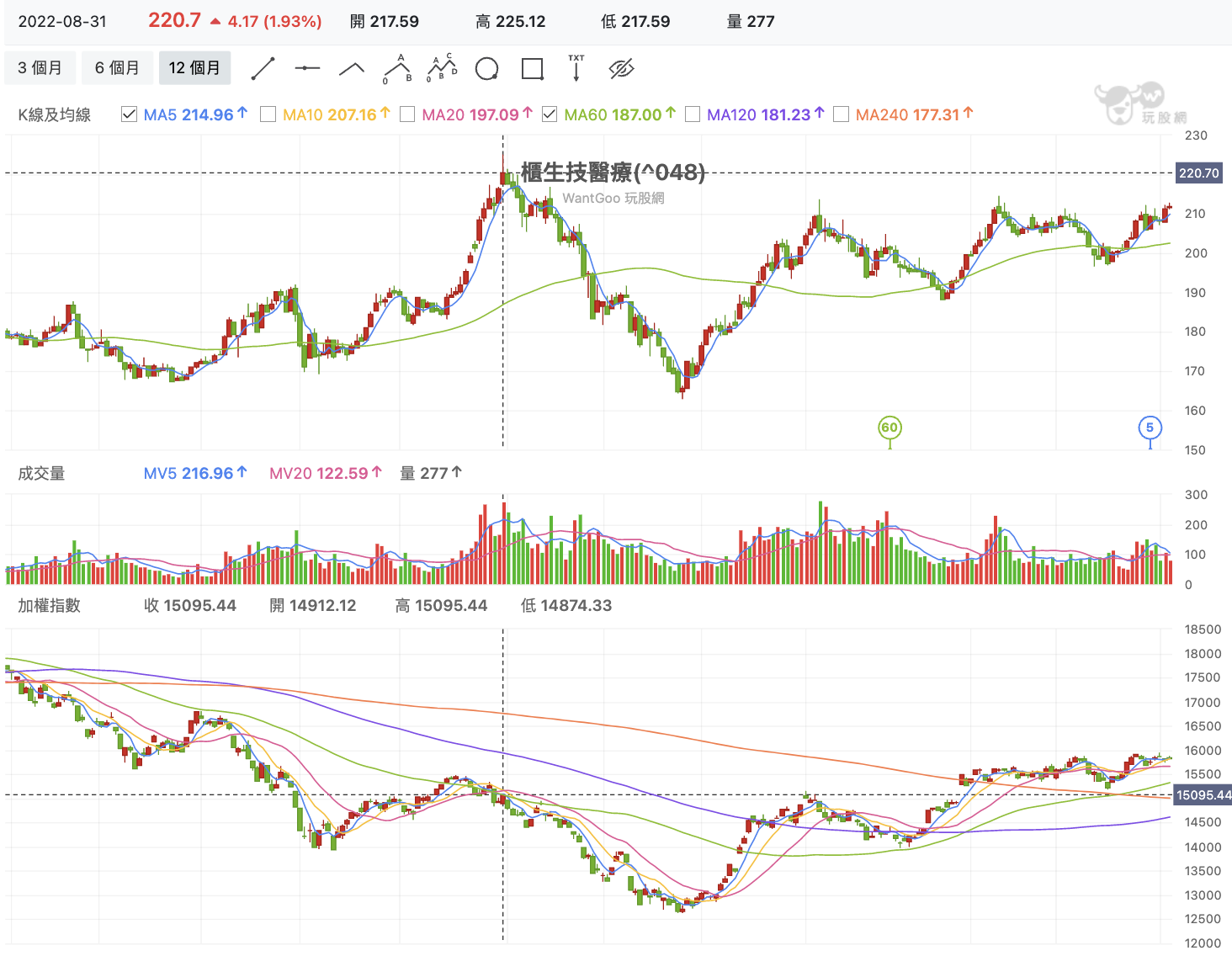Click the MA5 214.96 value label
The width and height of the screenshot is (1232, 956).
[x=195, y=114]
